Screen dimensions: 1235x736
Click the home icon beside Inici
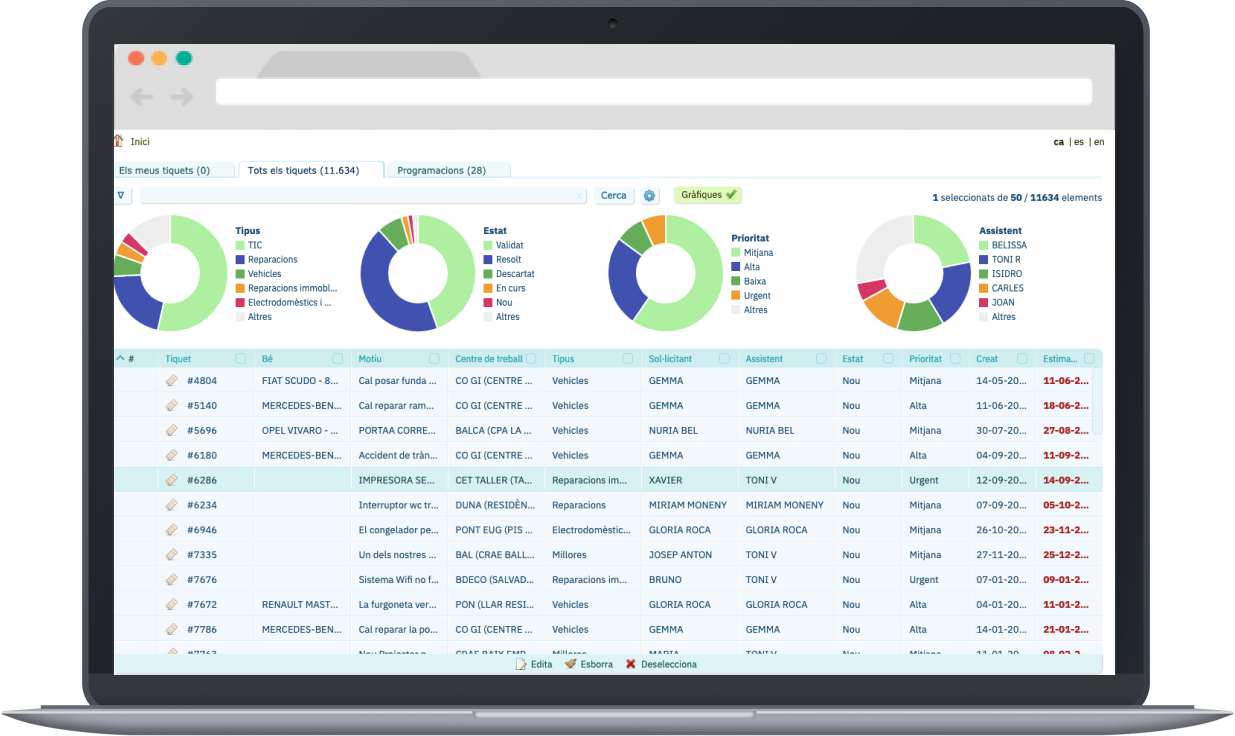click(118, 141)
